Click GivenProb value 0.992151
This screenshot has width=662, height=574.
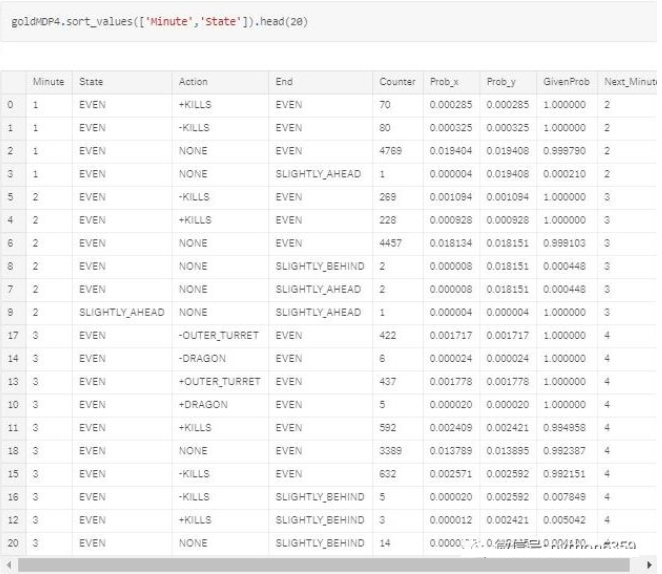564,474
